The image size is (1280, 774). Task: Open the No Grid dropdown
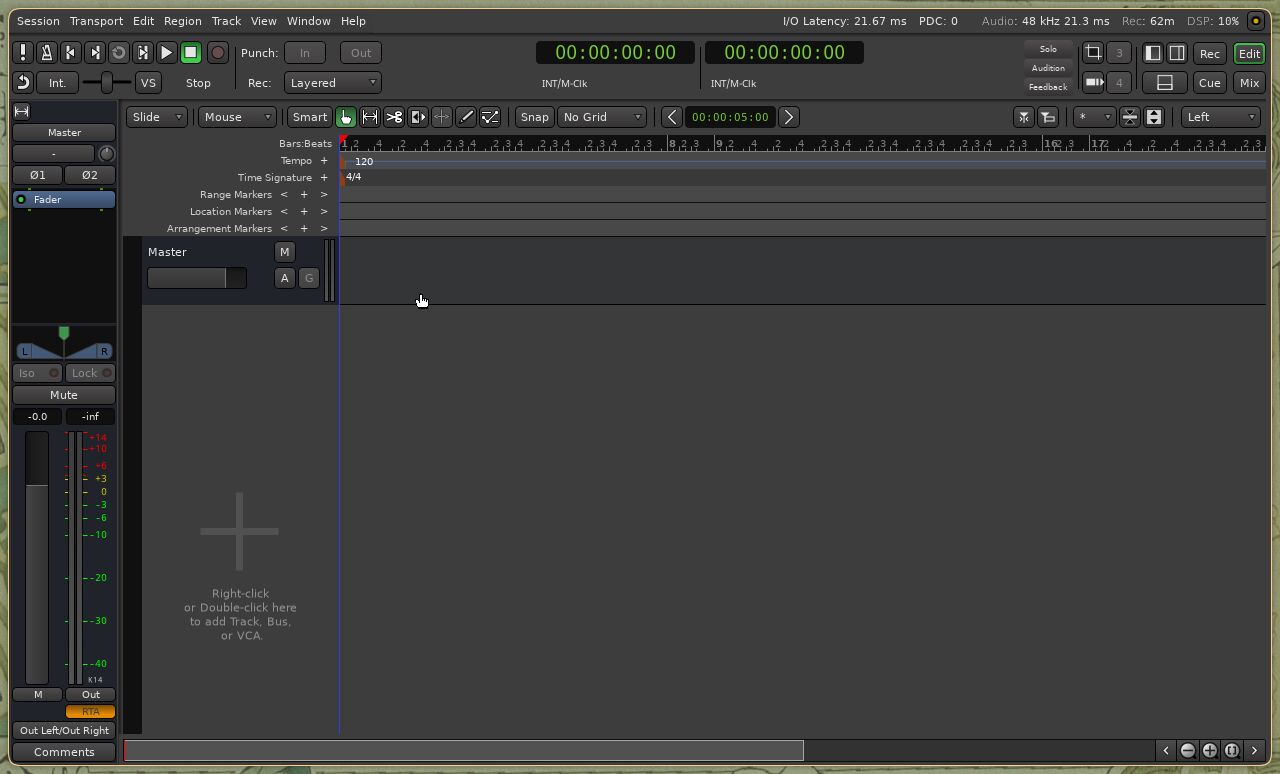click(602, 117)
